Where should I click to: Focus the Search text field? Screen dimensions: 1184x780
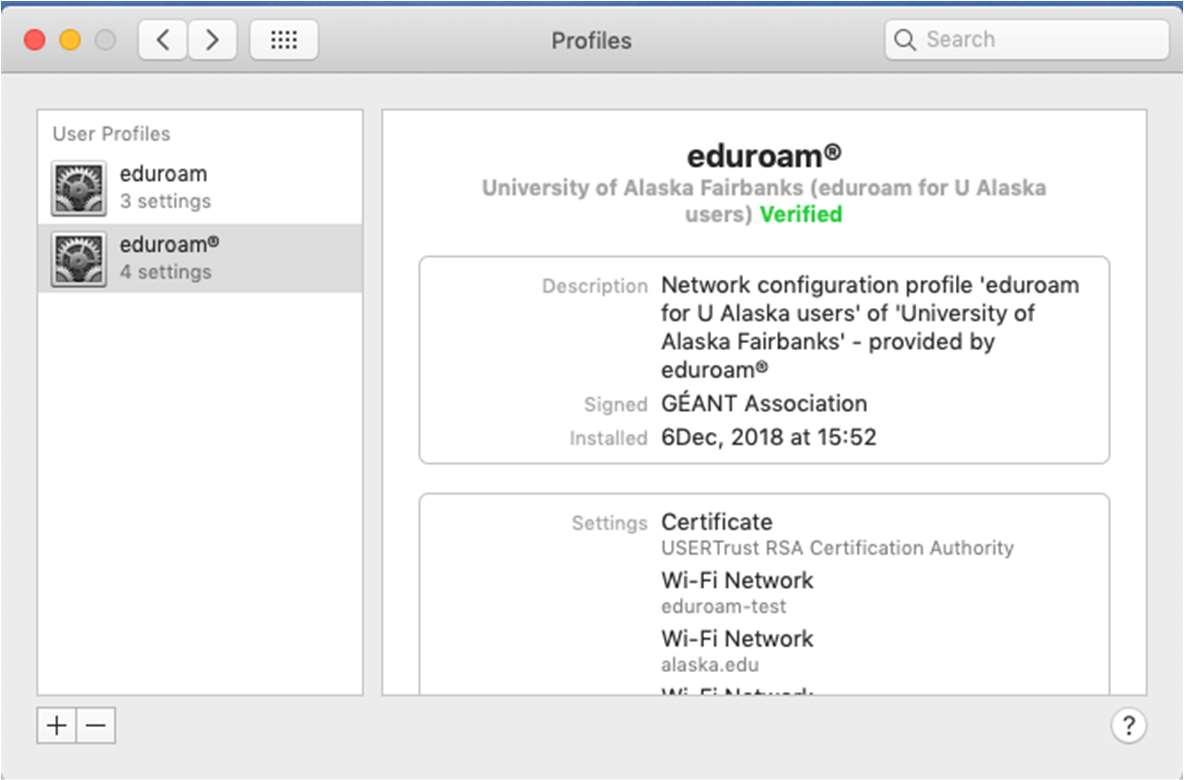(1040, 40)
